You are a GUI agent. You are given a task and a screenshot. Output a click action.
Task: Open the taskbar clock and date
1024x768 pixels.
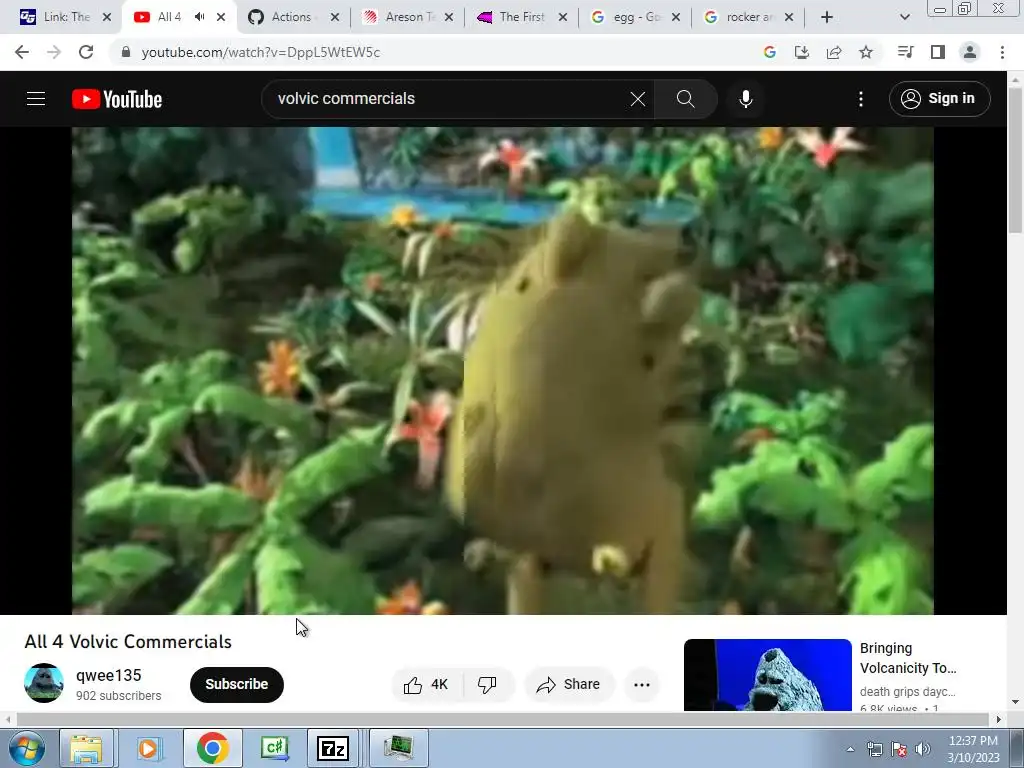973,749
